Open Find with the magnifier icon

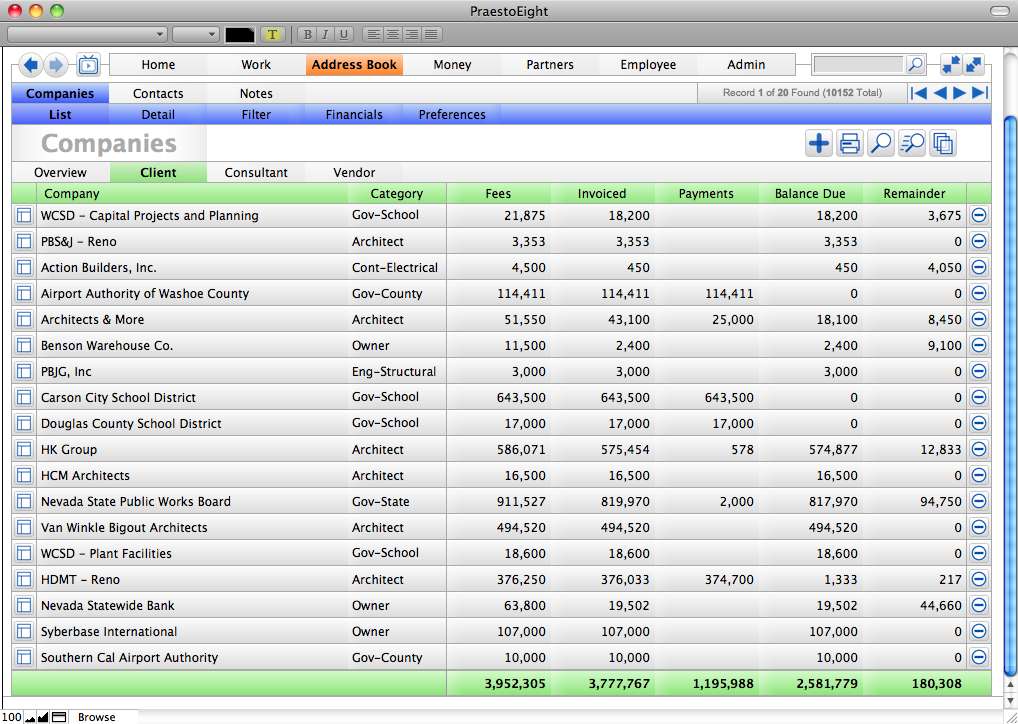[880, 143]
